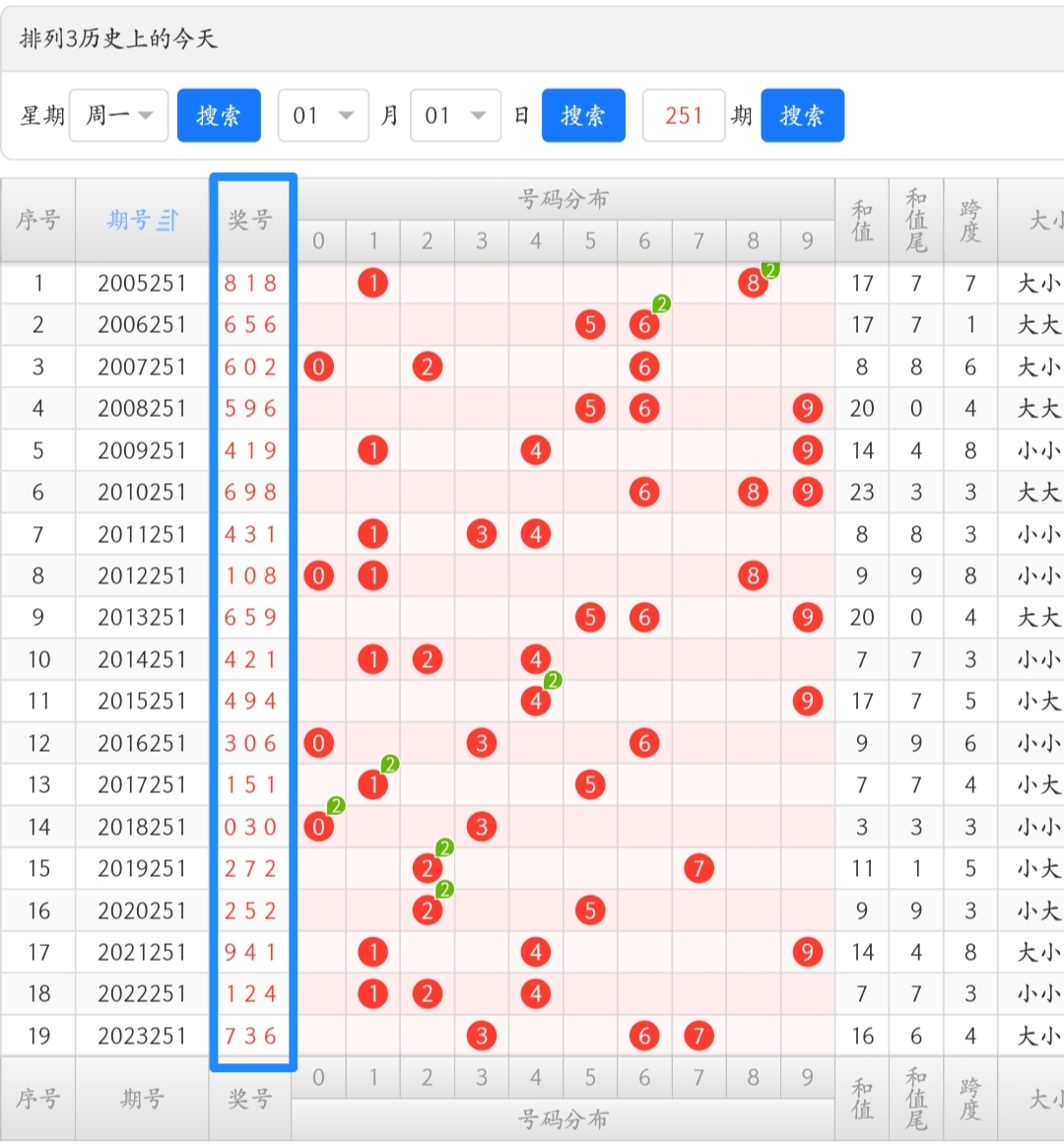Click issue number 2010251
1064x1146 pixels.
[x=142, y=492]
